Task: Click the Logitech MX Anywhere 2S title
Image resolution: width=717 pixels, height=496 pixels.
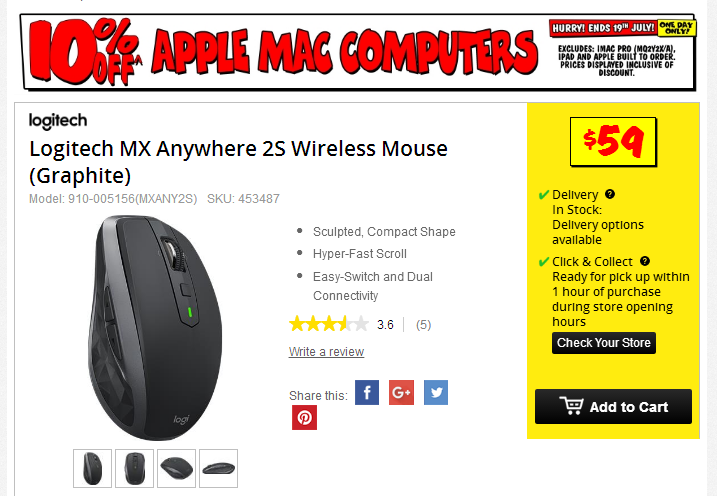Action: click(x=238, y=162)
